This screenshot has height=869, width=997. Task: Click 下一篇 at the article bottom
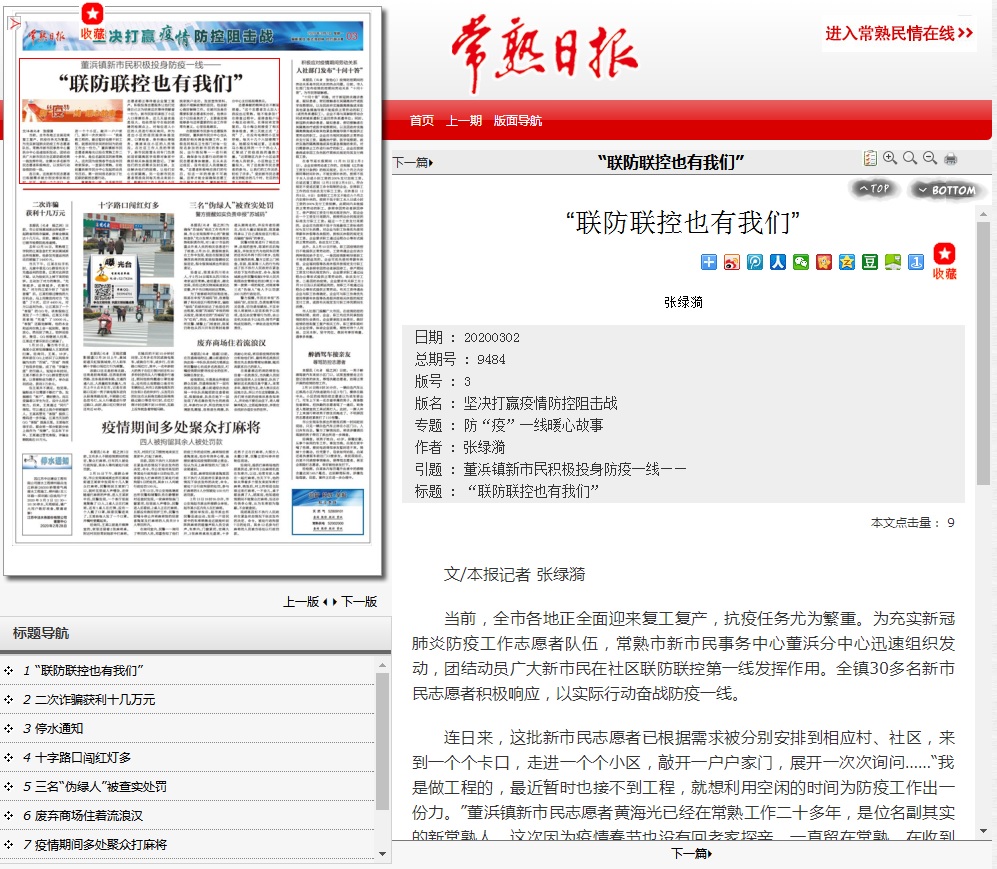pos(692,853)
